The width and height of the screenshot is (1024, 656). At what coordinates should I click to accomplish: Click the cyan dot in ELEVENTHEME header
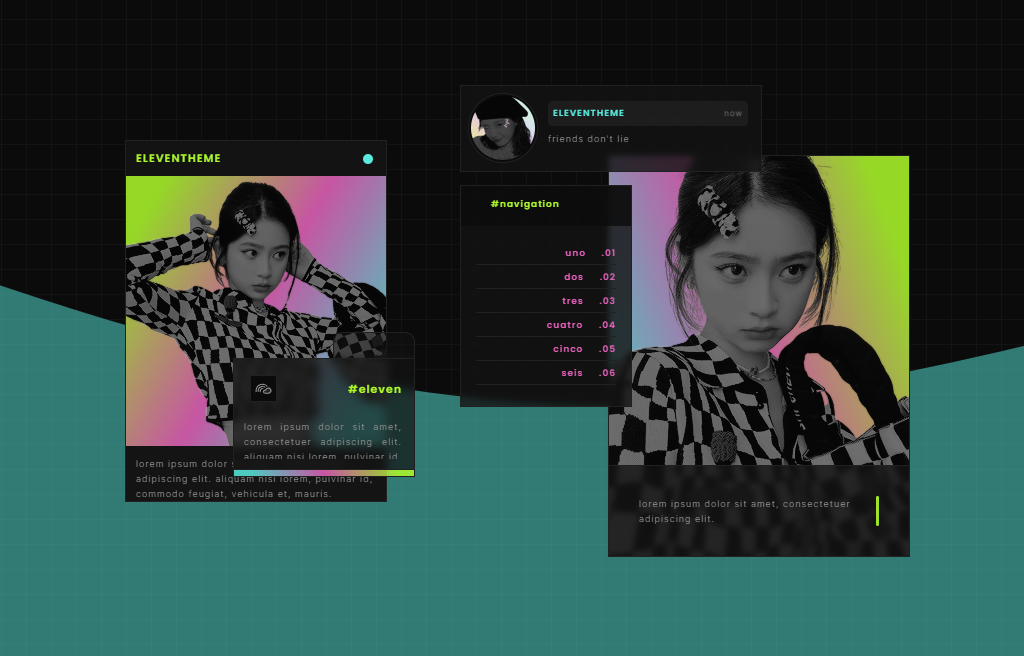click(368, 159)
